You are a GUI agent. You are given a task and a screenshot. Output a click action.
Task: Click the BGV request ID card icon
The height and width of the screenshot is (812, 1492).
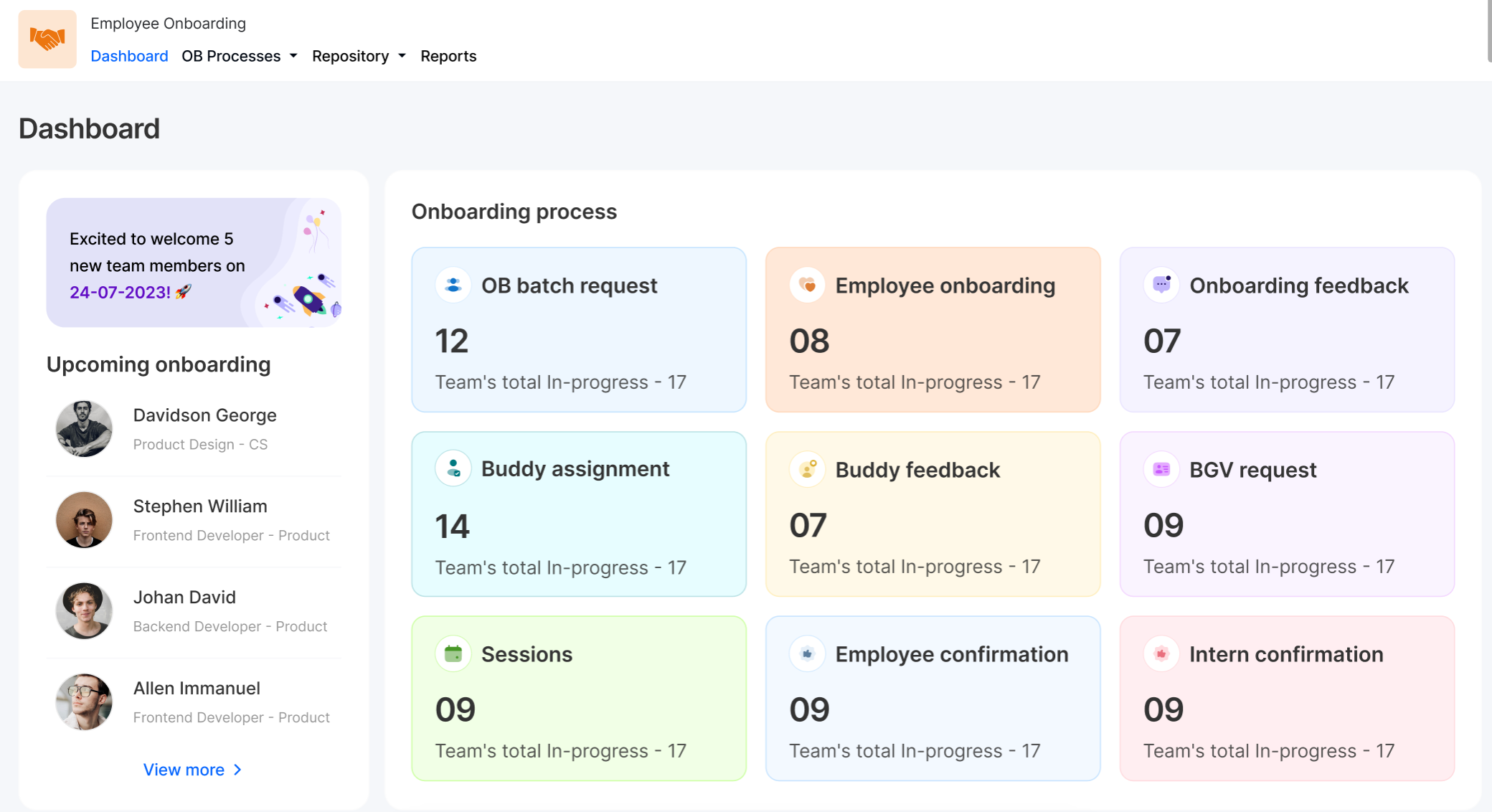(x=1161, y=469)
